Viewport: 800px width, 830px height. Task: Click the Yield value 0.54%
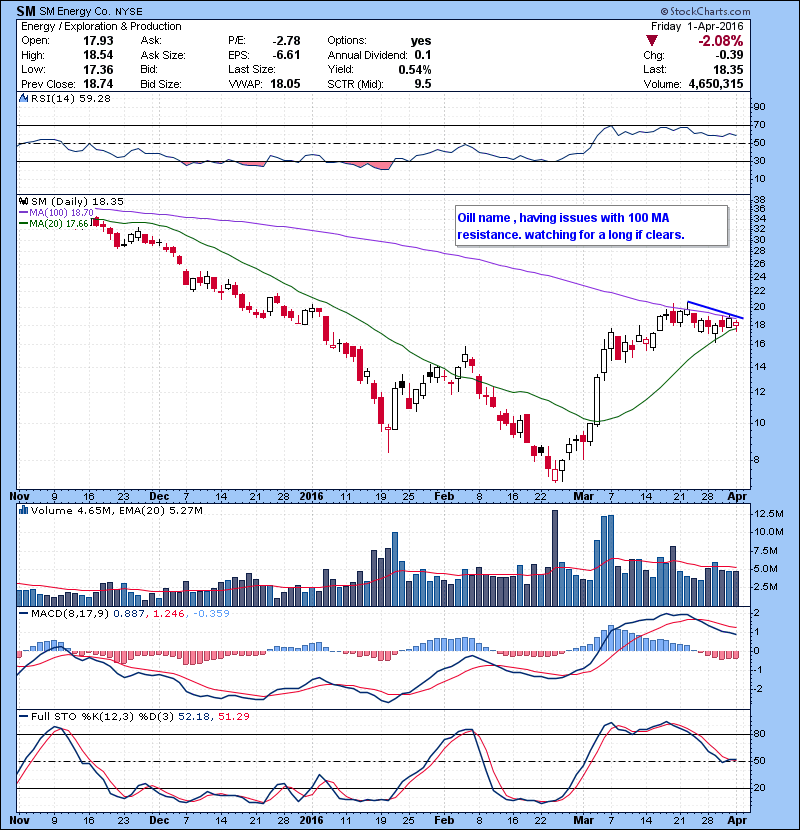415,69
